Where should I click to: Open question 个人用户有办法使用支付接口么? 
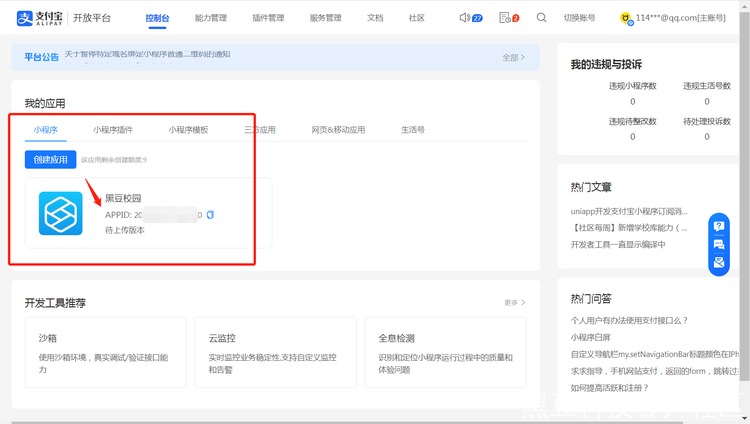tap(629, 320)
